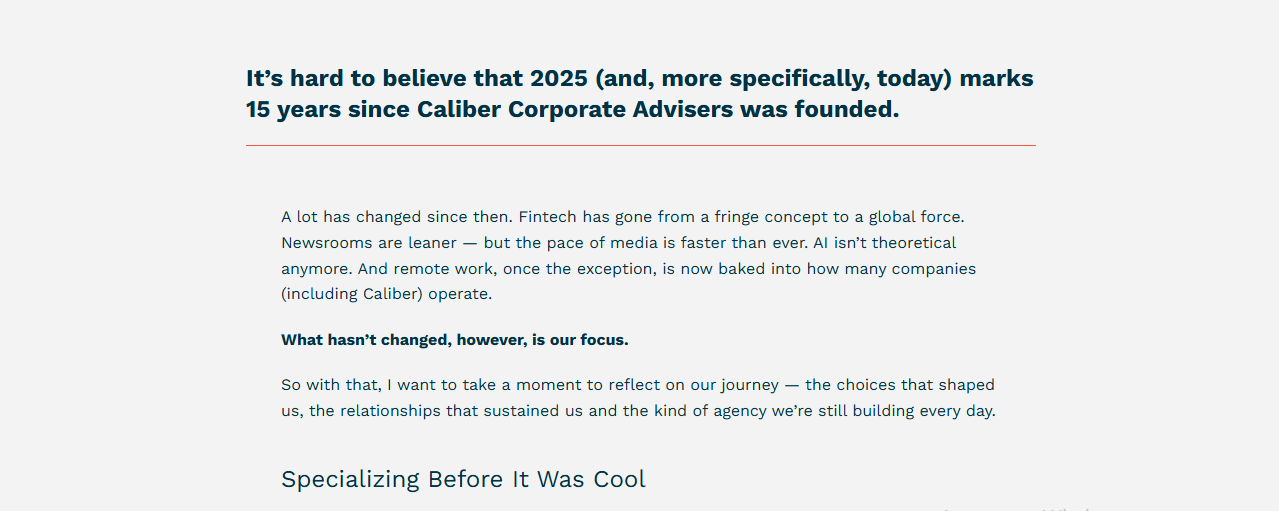Viewport: 1279px width, 511px height.
Task: Click the "Specializing Before It Was Cool" subheading
Action: click(463, 479)
